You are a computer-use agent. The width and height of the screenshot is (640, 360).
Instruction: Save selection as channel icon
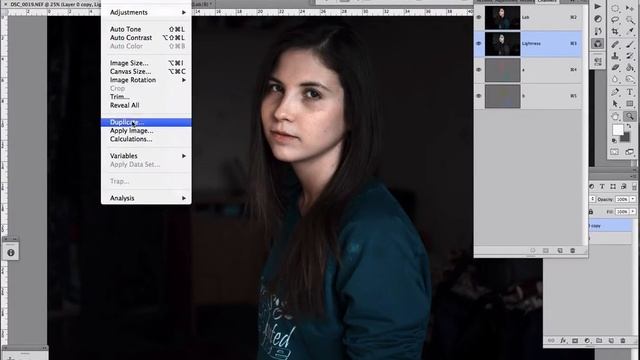[x=546, y=250]
